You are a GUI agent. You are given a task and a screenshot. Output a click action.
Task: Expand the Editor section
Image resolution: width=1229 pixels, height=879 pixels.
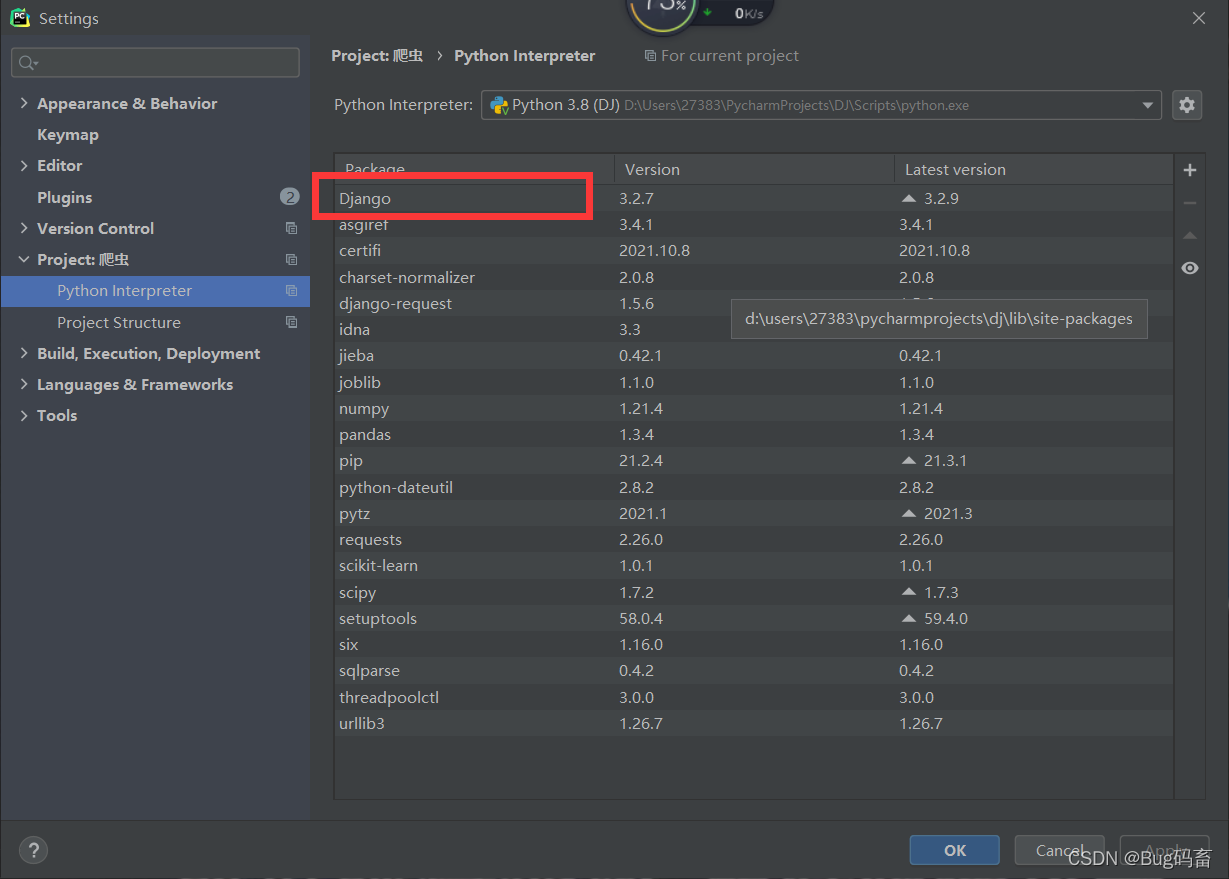tap(24, 165)
